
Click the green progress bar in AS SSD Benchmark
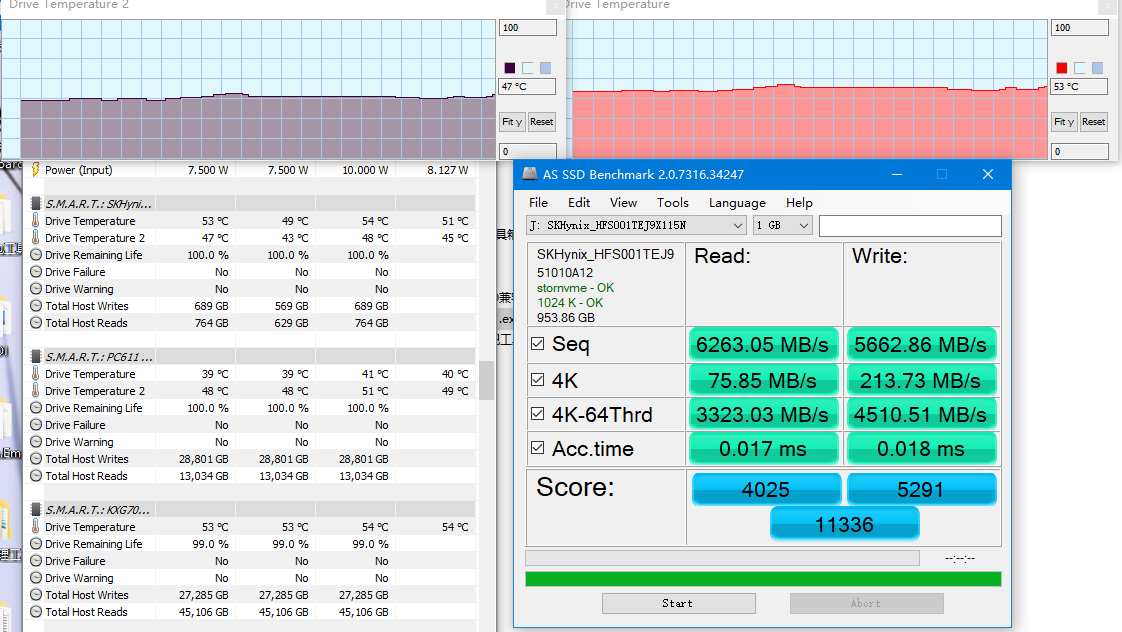(764, 579)
